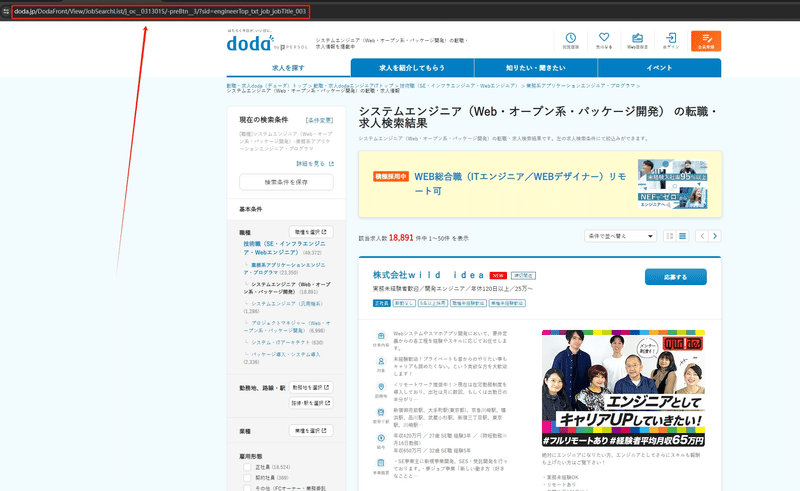The width and height of the screenshot is (800, 491).
Task: Open the Web履歴書 resume icon
Action: click(637, 38)
